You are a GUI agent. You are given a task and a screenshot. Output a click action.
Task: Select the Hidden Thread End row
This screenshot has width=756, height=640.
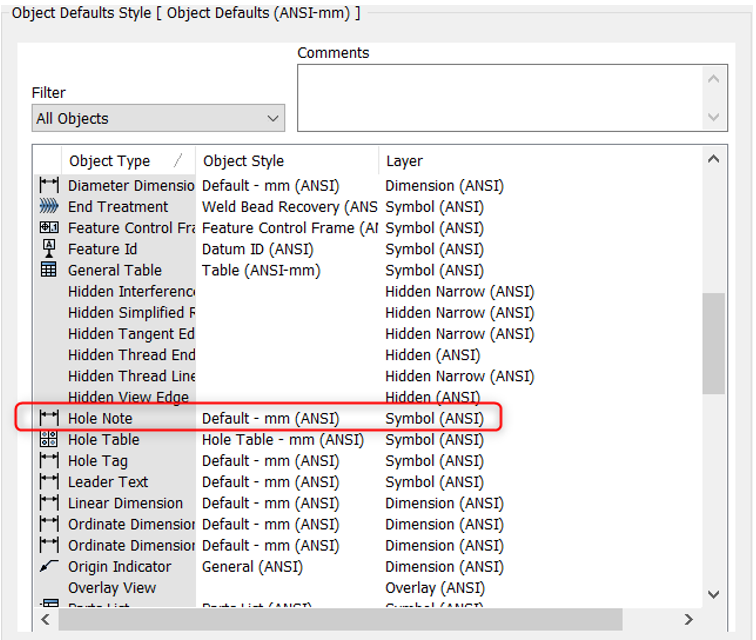pyautogui.click(x=131, y=354)
